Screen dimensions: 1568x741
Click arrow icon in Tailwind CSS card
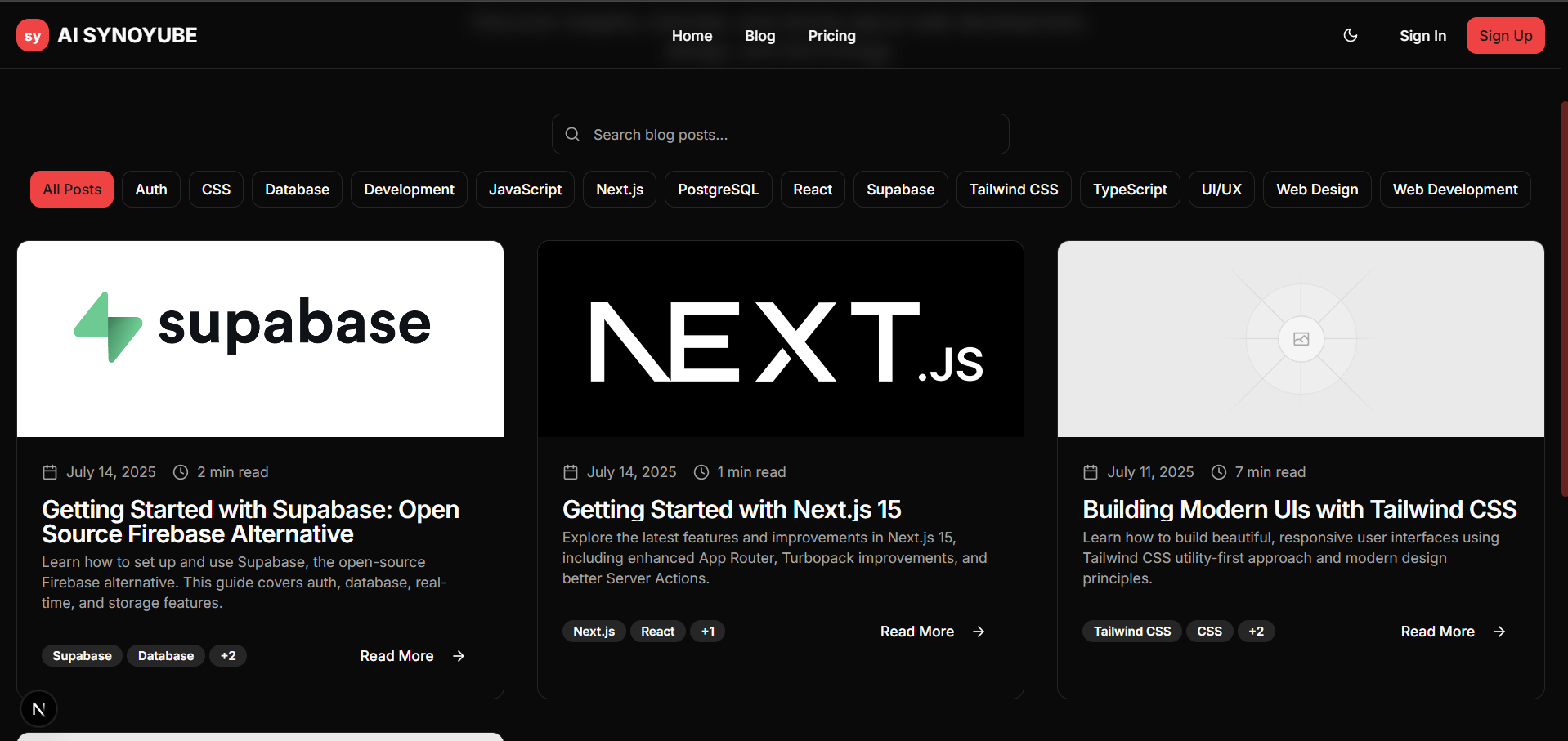pos(1499,632)
